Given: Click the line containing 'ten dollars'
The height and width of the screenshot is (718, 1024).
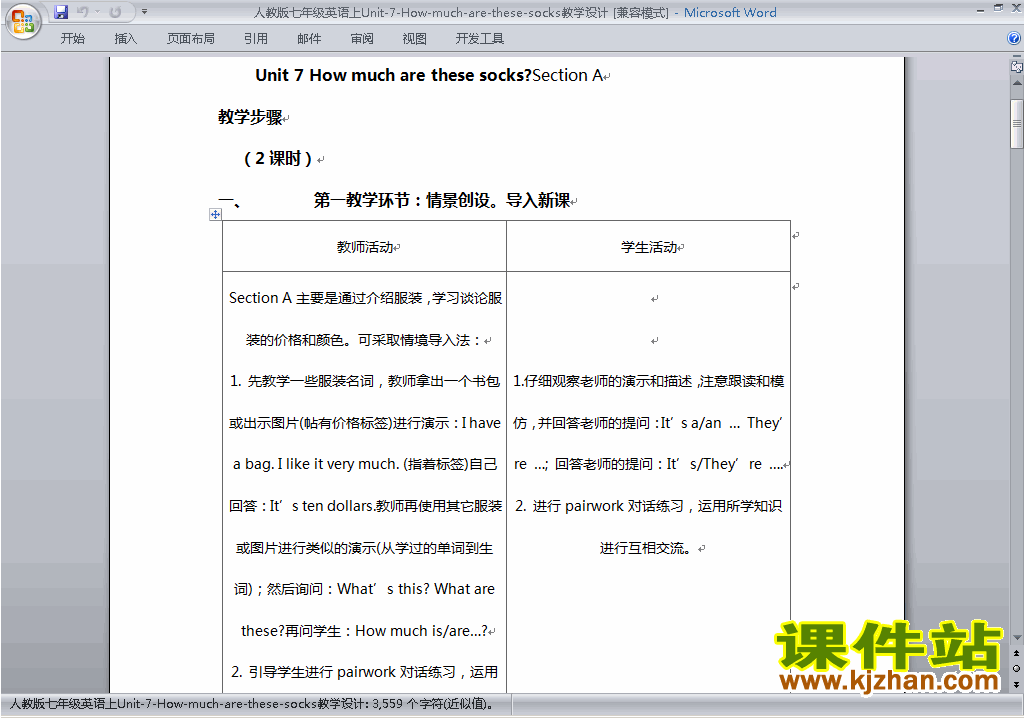Looking at the screenshot, I should pyautogui.click(x=365, y=506).
